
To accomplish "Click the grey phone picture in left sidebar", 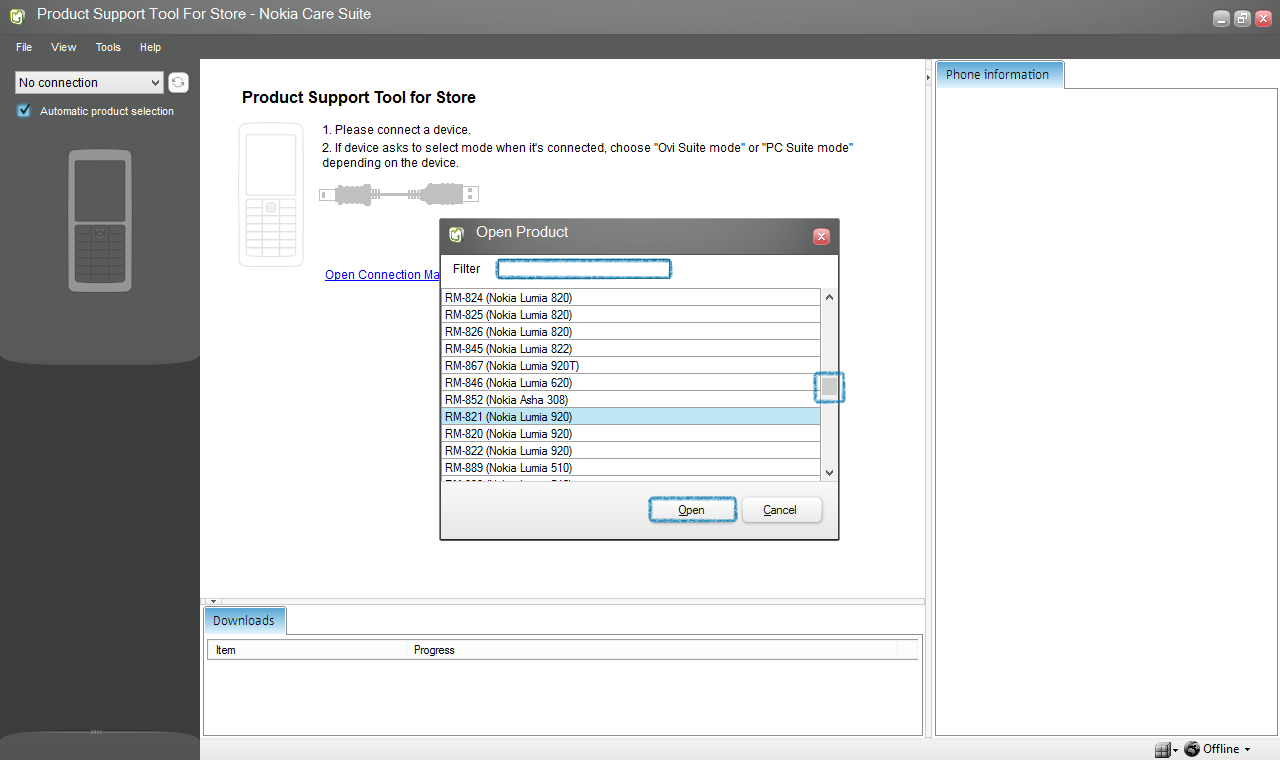I will pyautogui.click(x=100, y=220).
